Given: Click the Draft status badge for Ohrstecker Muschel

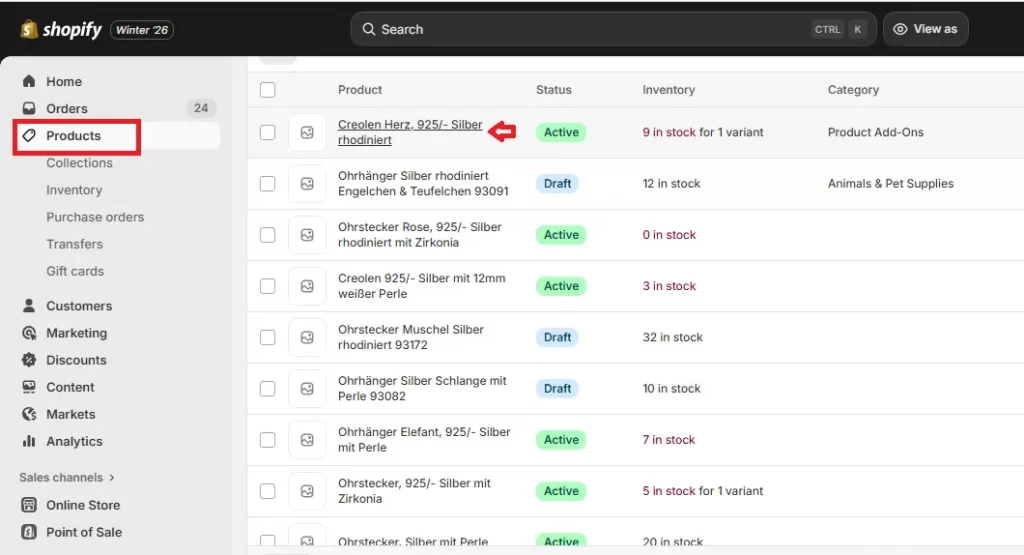Looking at the screenshot, I should [x=557, y=337].
